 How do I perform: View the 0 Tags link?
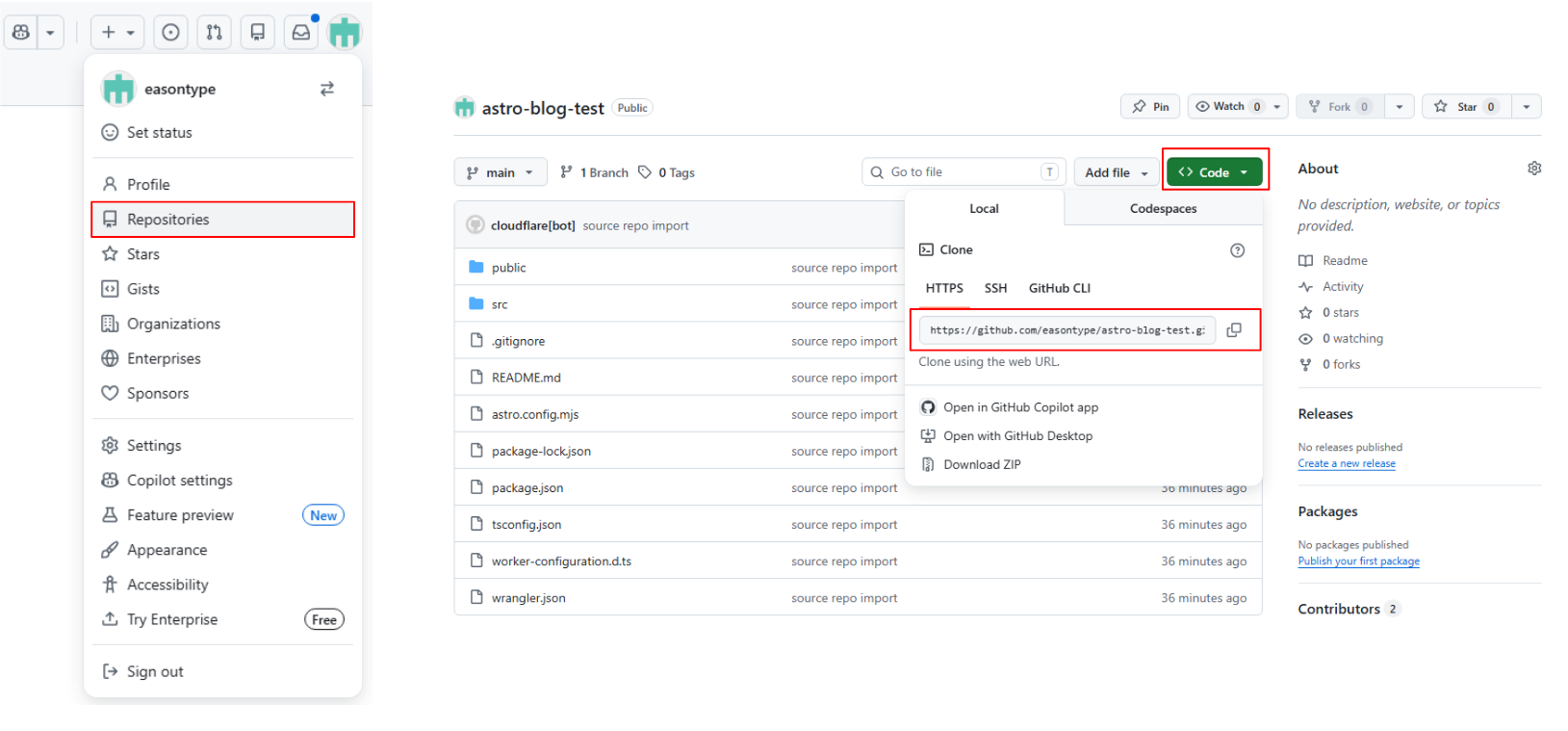tap(666, 172)
